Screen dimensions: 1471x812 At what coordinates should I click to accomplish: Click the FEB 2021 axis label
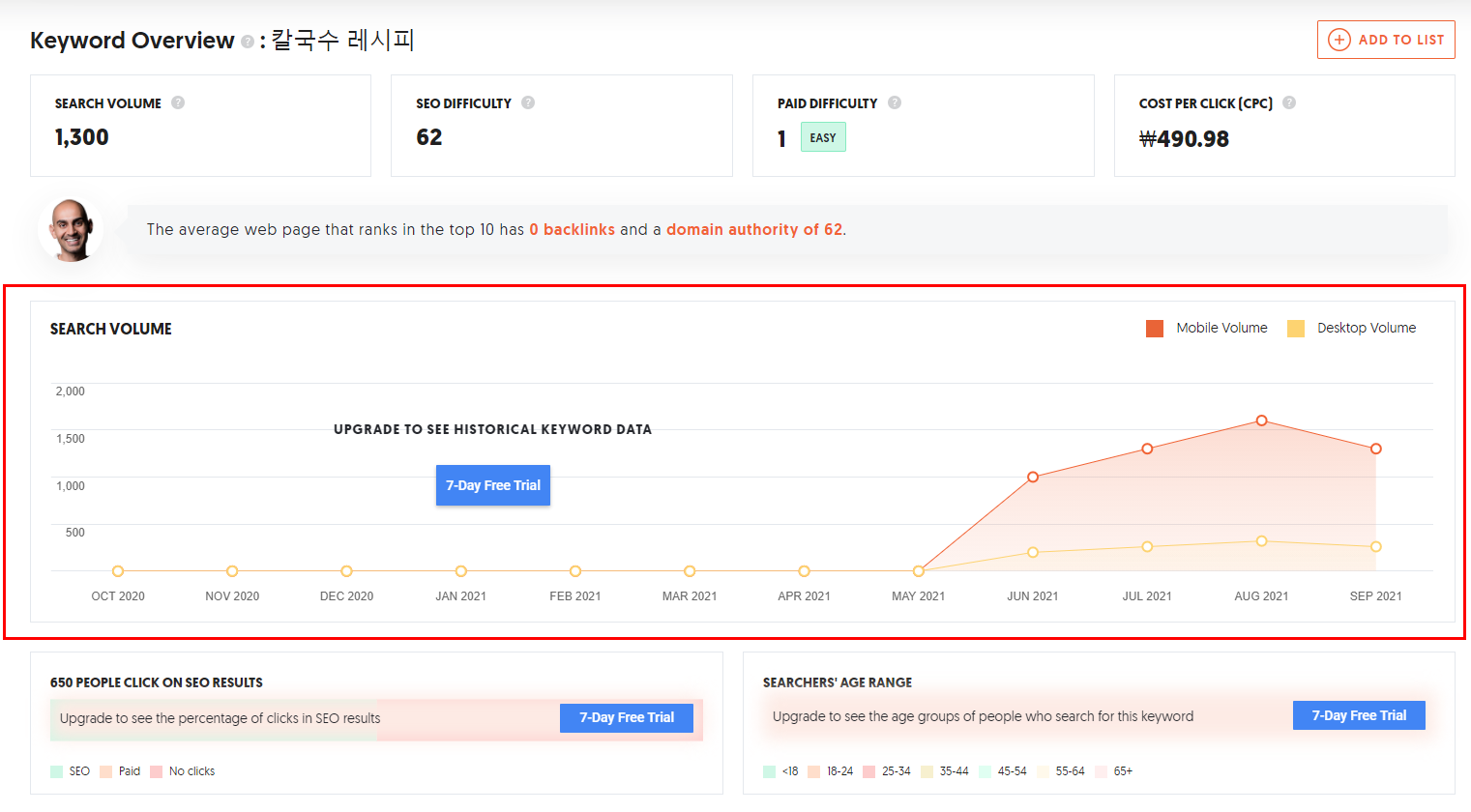point(575,596)
